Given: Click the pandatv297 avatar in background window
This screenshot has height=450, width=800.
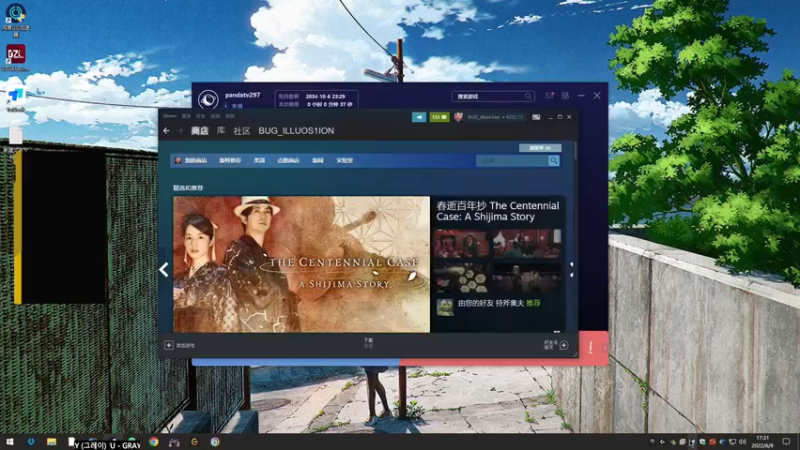Looking at the screenshot, I should click(208, 99).
